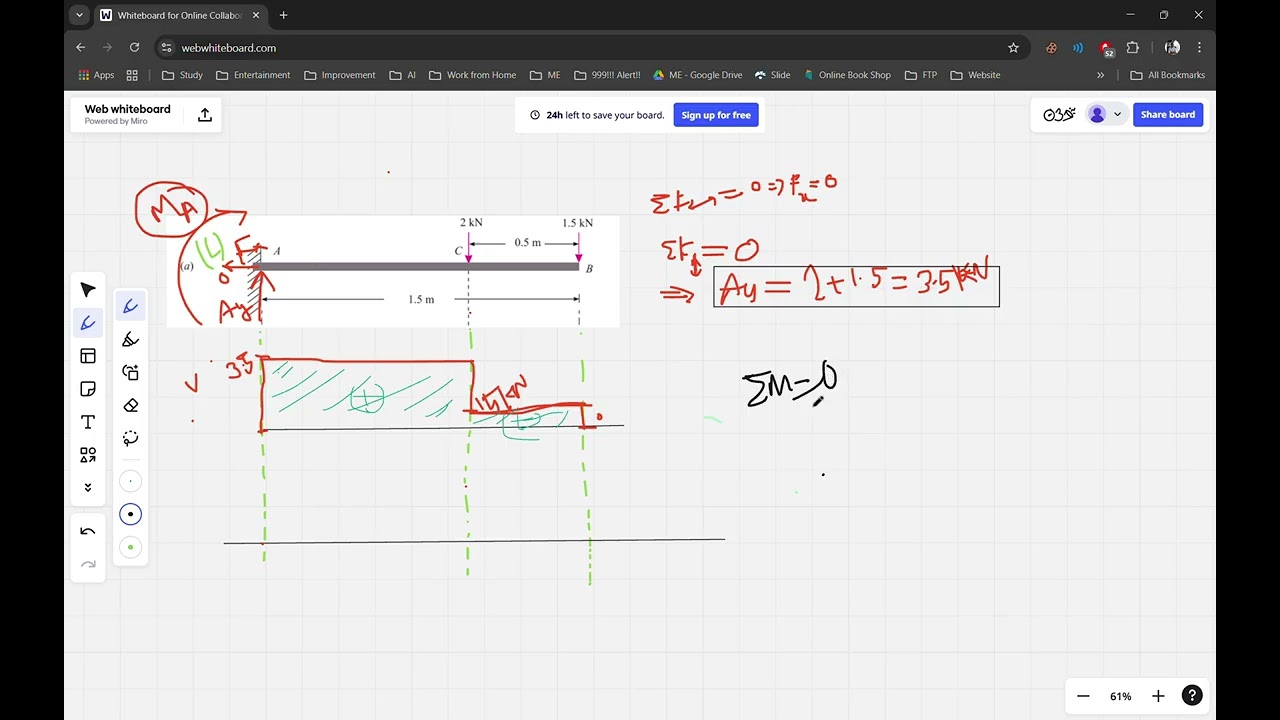Viewport: 1280px width, 720px height.
Task: Open the tab search dropdown
Action: 79,15
